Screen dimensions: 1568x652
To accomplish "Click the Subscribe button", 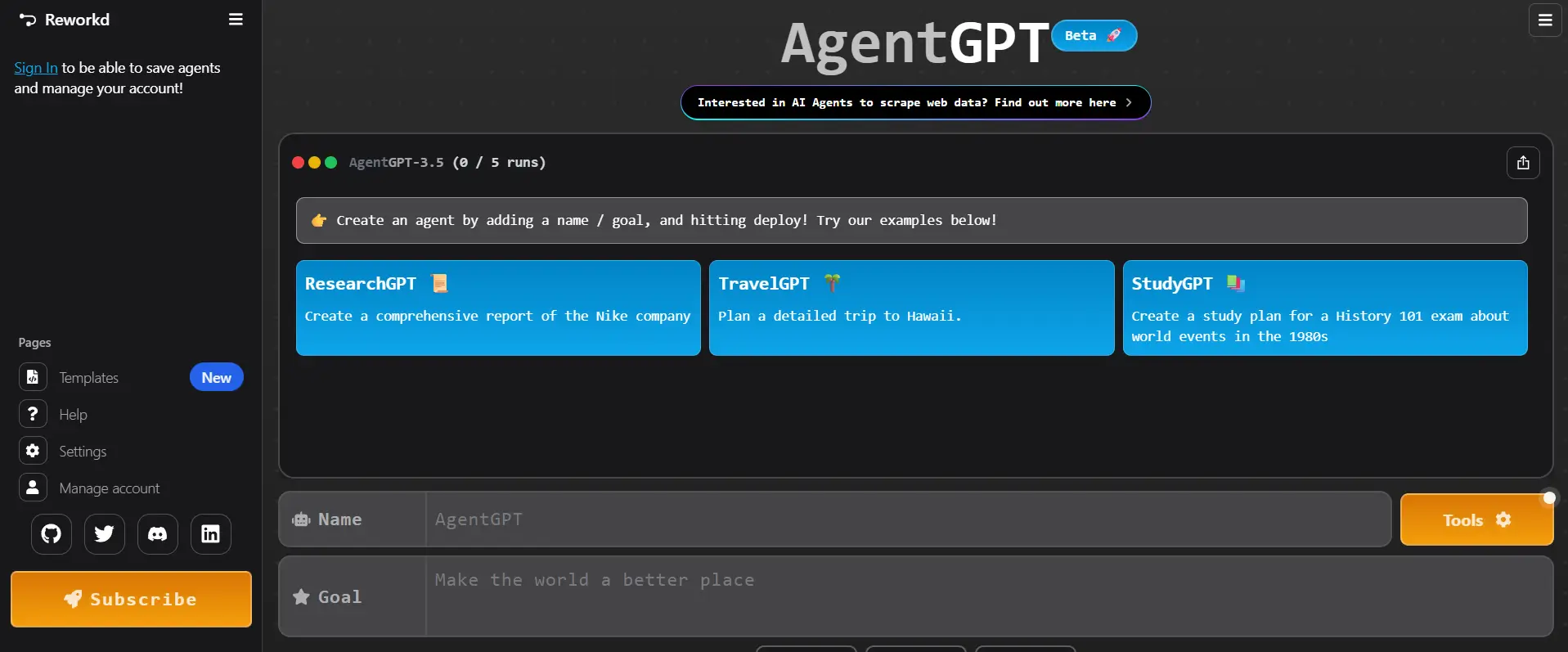I will pyautogui.click(x=131, y=600).
